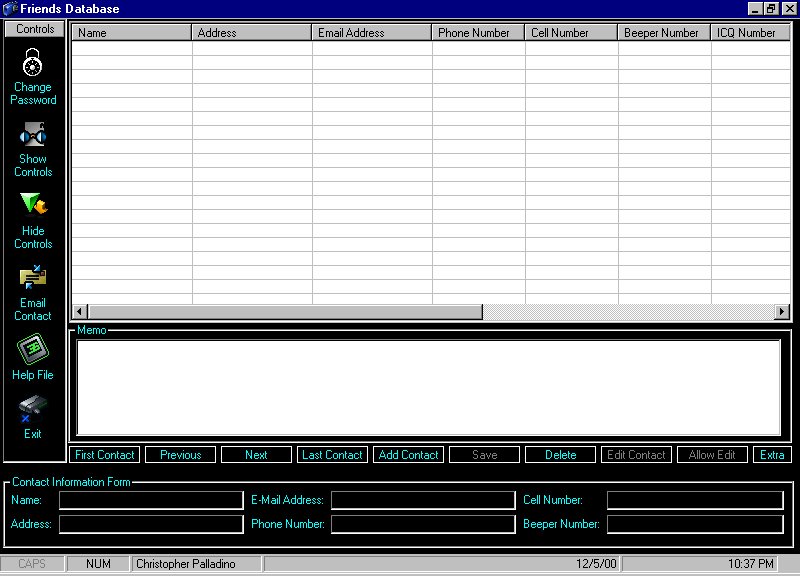Screen dimensions: 800x576
Task: Click the Change Password padlock icon
Action: click(x=33, y=62)
